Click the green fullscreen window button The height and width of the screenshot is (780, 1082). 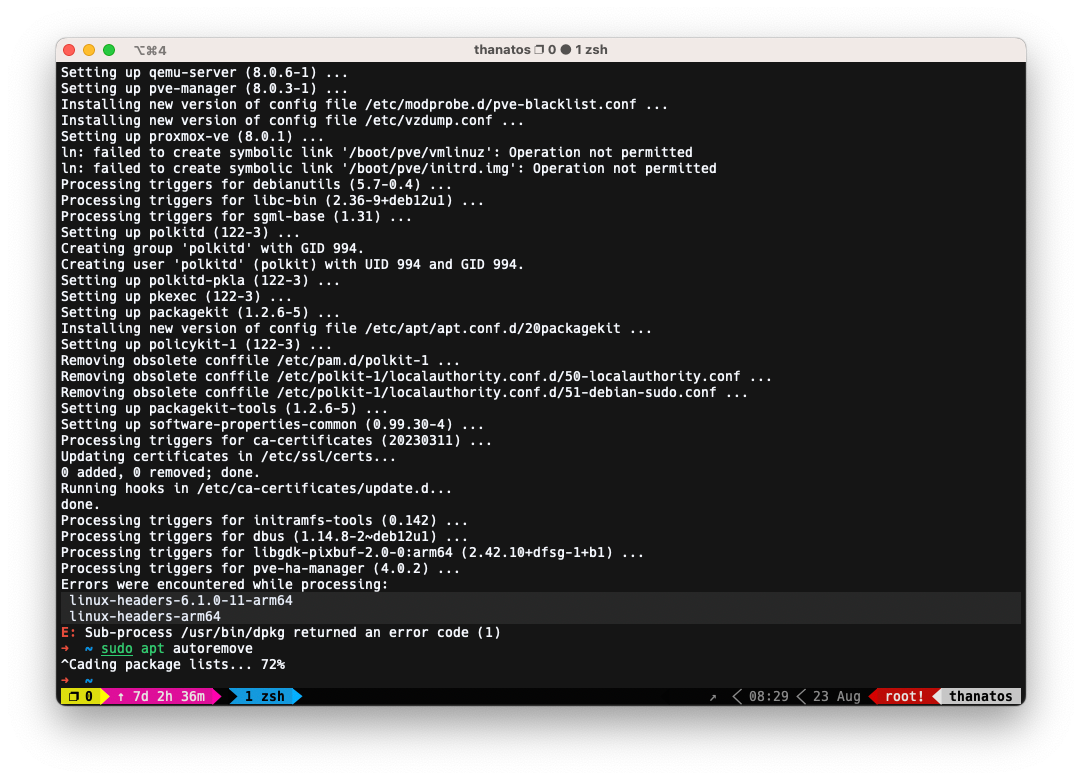[109, 50]
